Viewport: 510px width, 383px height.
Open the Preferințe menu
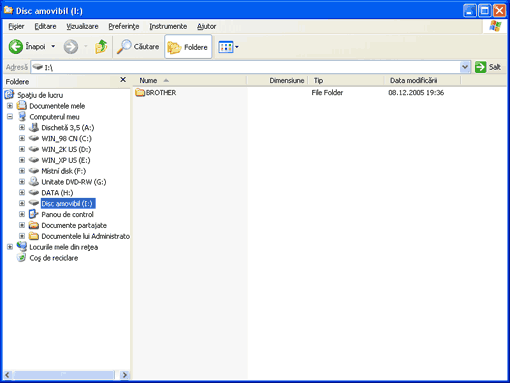[x=124, y=26]
